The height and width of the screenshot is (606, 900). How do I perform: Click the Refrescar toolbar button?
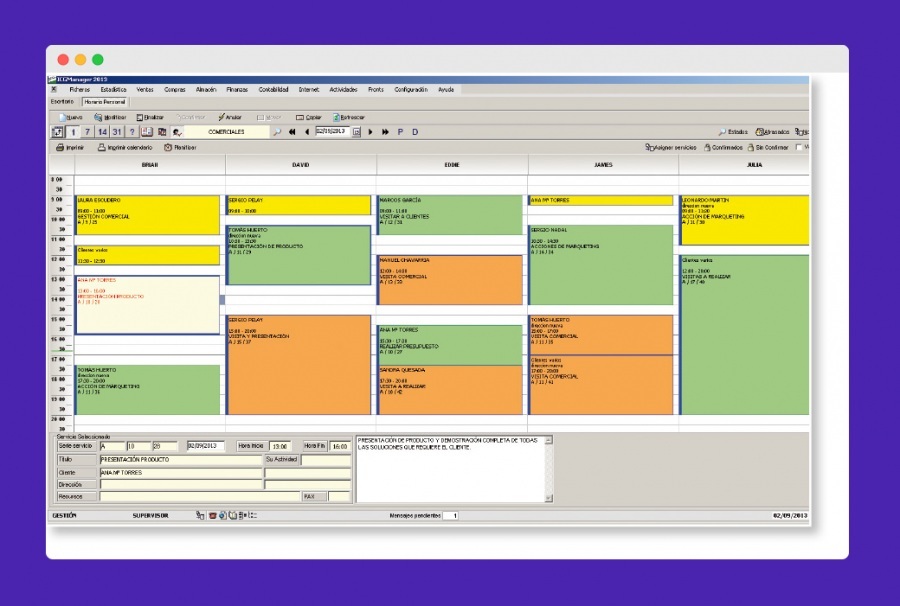[x=348, y=117]
